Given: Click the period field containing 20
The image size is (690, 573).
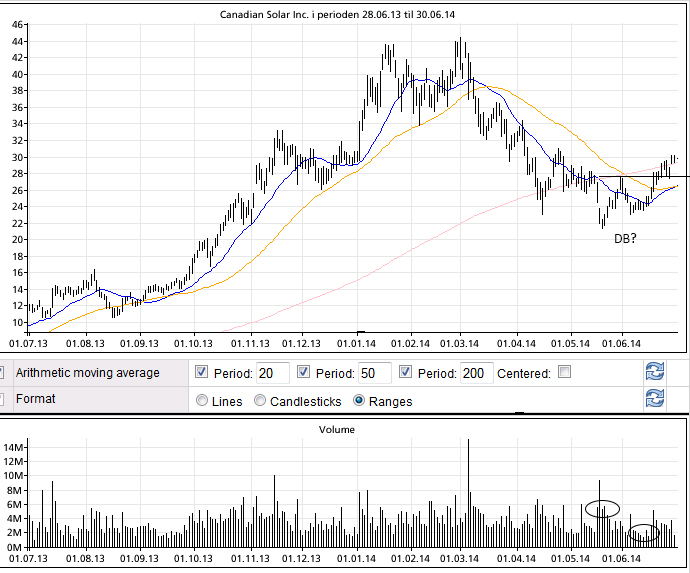Looking at the screenshot, I should pos(272,373).
